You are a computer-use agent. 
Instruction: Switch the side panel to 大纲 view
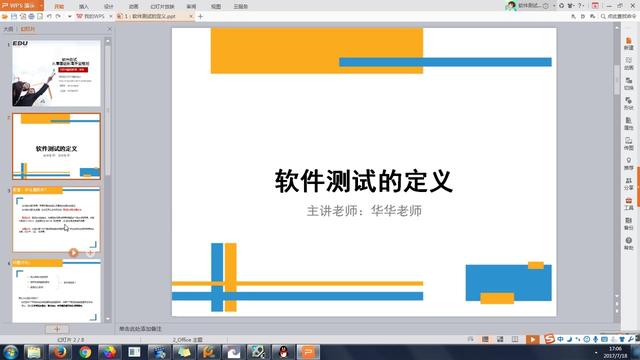click(8, 29)
